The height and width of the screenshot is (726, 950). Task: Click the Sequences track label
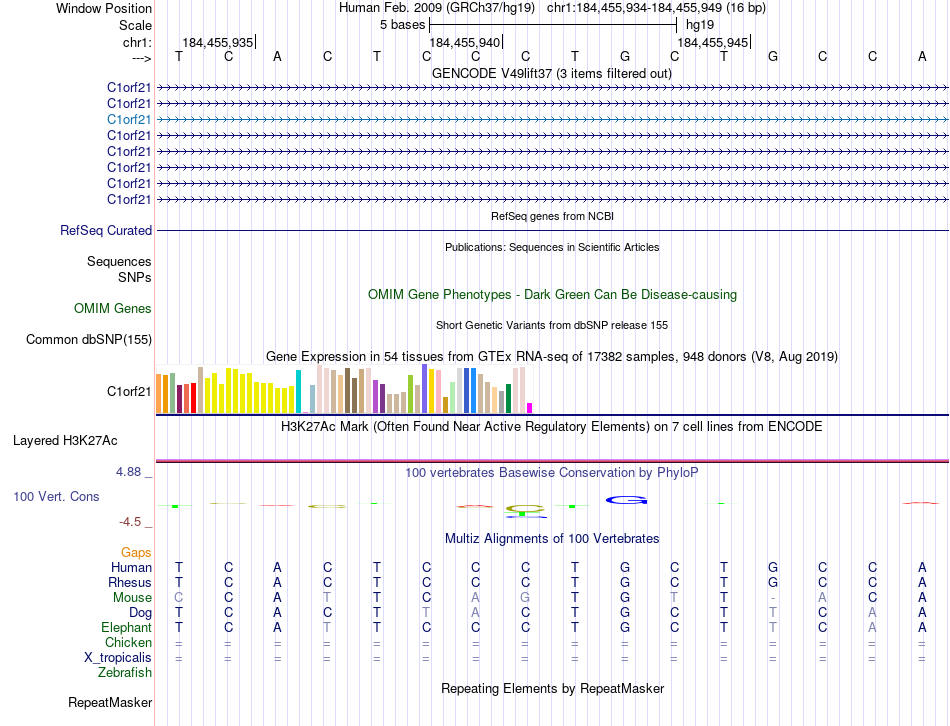[119, 261]
